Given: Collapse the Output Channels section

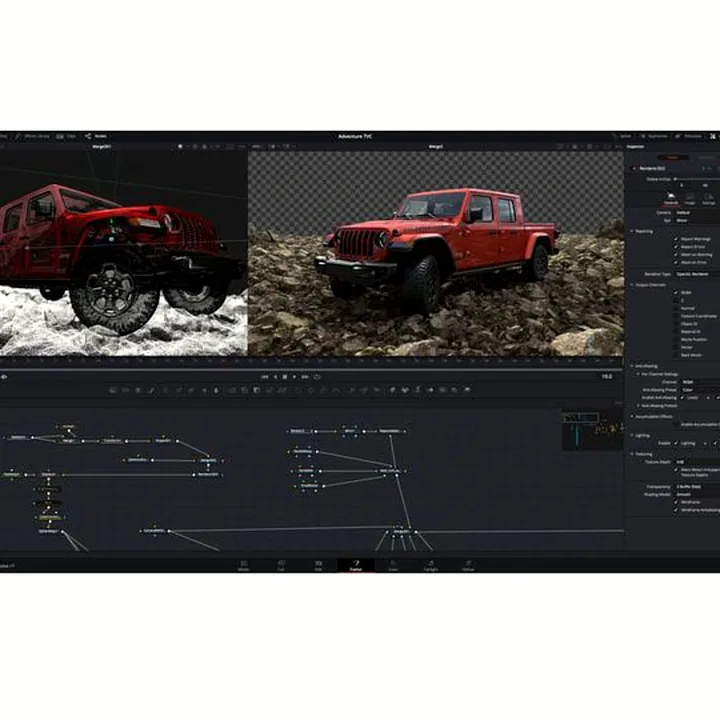Looking at the screenshot, I should tap(632, 285).
